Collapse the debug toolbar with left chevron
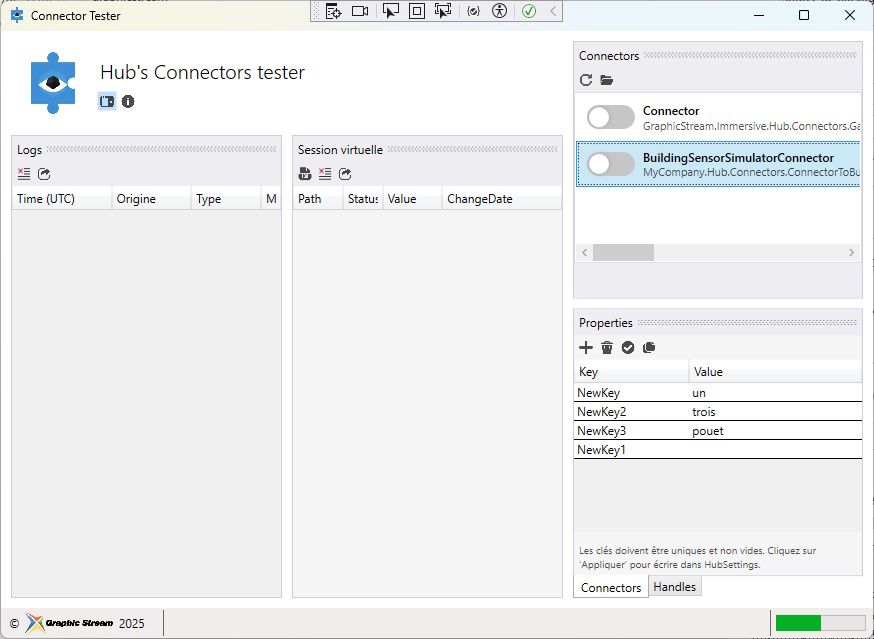The width and height of the screenshot is (874, 639). click(553, 11)
